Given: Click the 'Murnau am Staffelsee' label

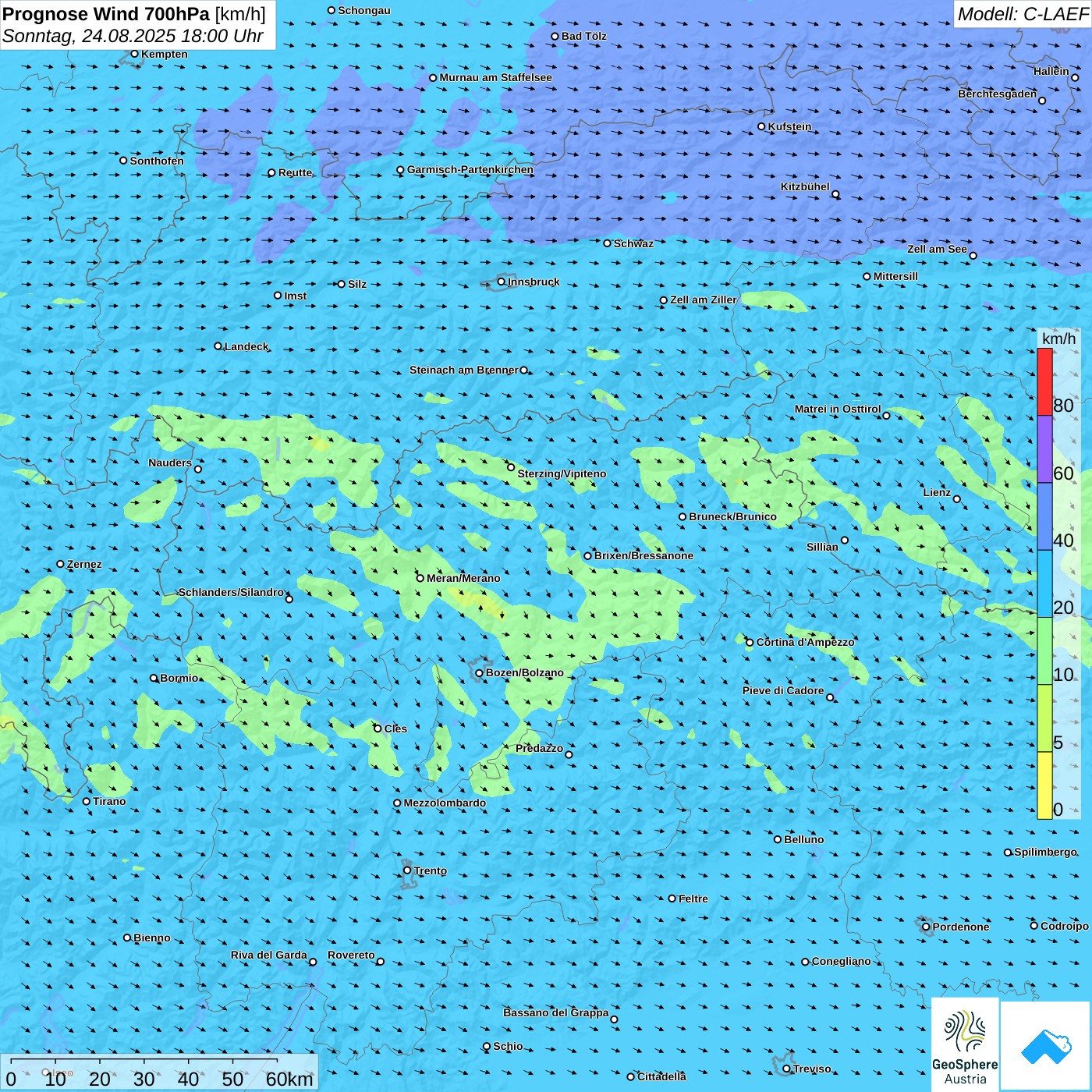Looking at the screenshot, I should pos(495,77).
